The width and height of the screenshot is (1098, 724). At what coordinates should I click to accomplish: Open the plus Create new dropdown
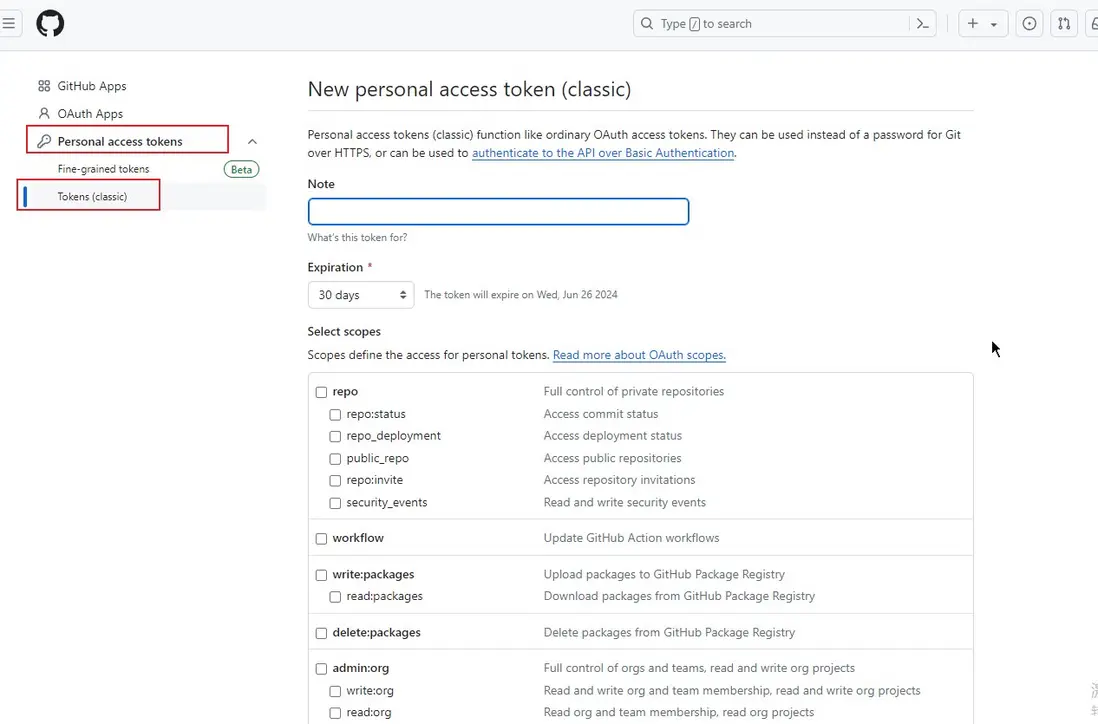coord(982,24)
